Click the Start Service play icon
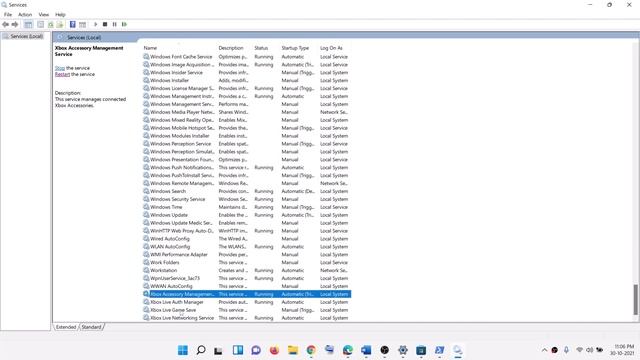 [x=96, y=24]
